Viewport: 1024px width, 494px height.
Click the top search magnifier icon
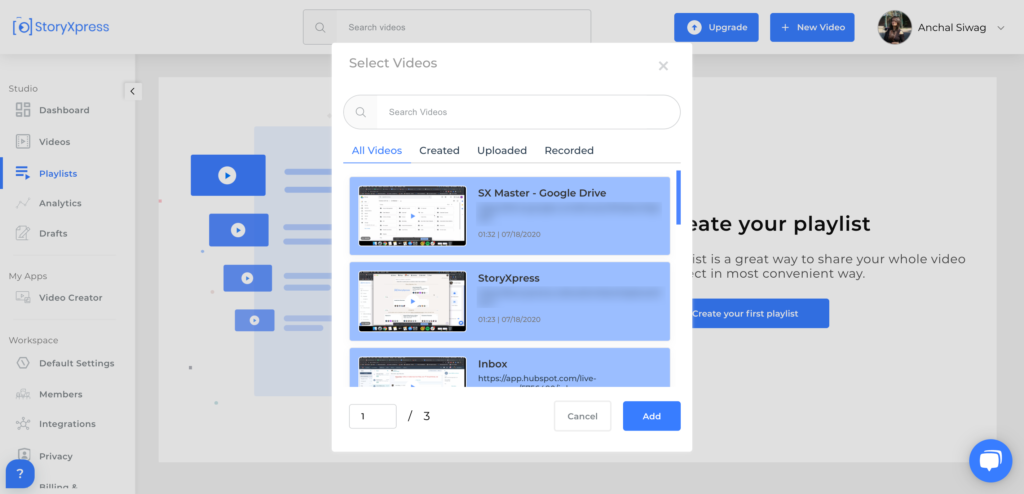[320, 27]
